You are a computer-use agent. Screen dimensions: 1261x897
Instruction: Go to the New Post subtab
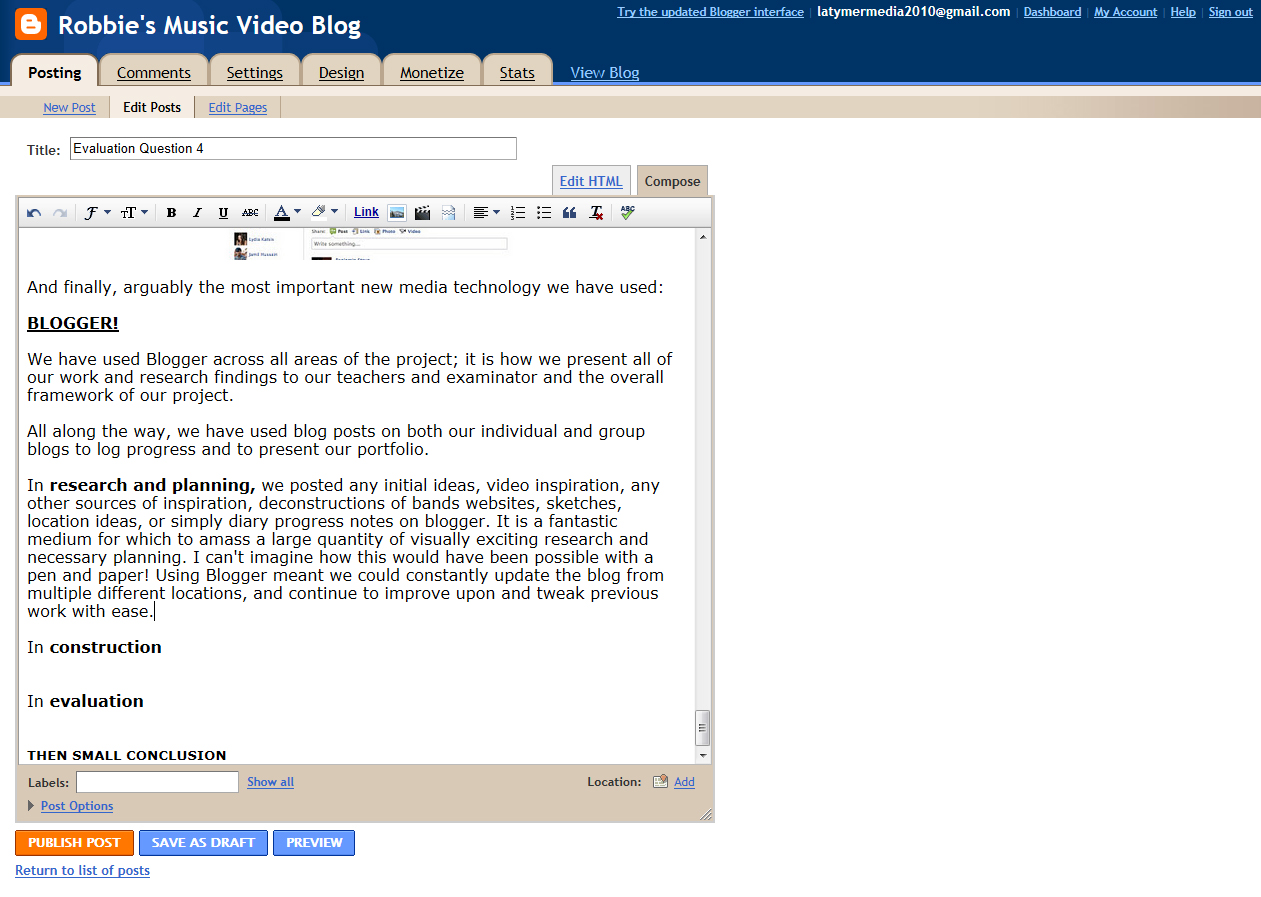69,107
